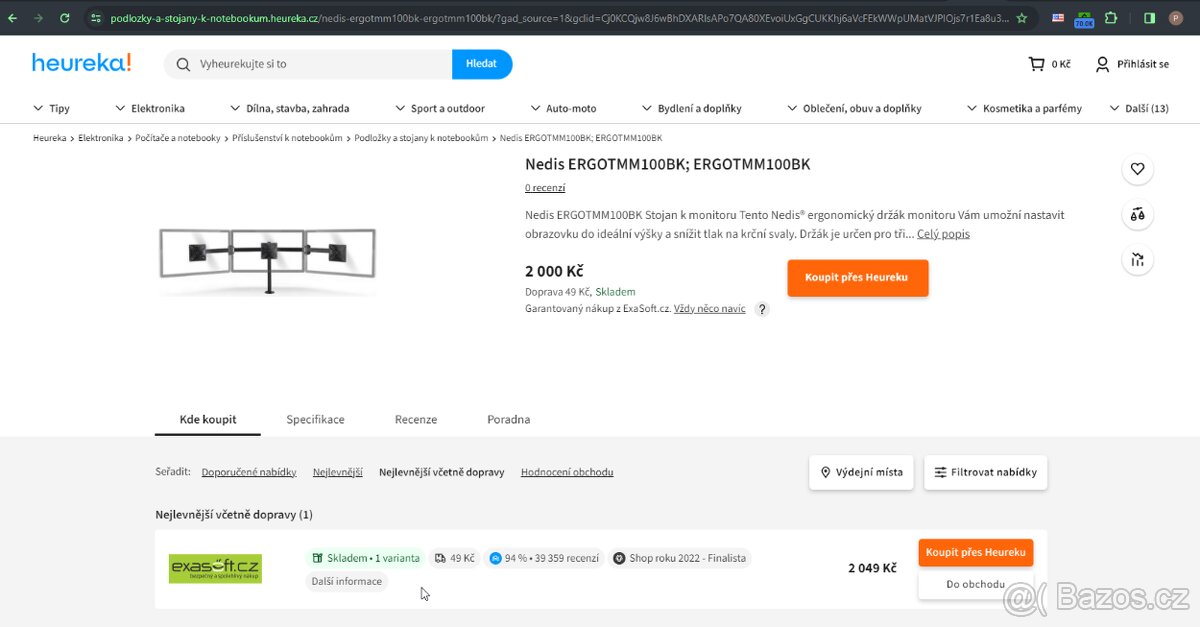Open Celý popis product description link
The image size is (1200, 627).
pos(943,233)
